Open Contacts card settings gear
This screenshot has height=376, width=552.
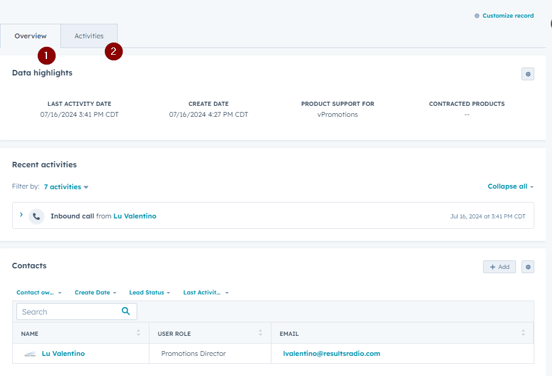(527, 267)
